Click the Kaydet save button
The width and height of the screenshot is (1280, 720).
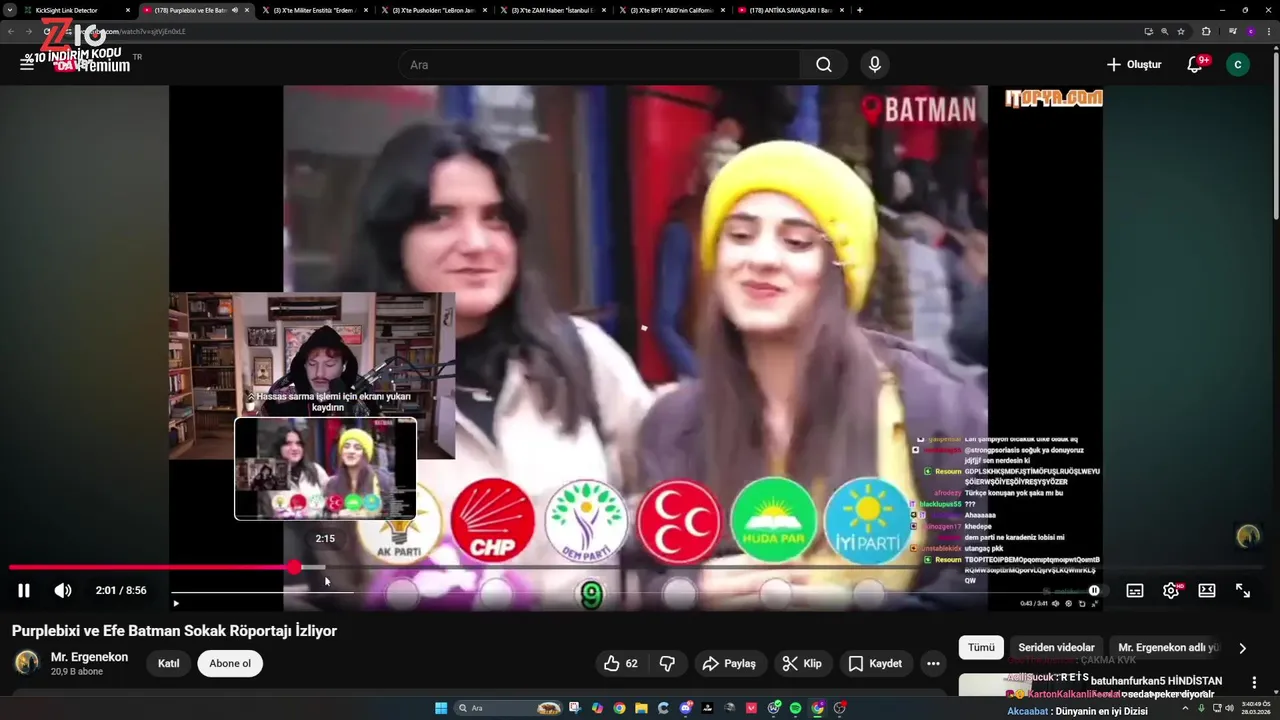pyautogui.click(x=875, y=663)
